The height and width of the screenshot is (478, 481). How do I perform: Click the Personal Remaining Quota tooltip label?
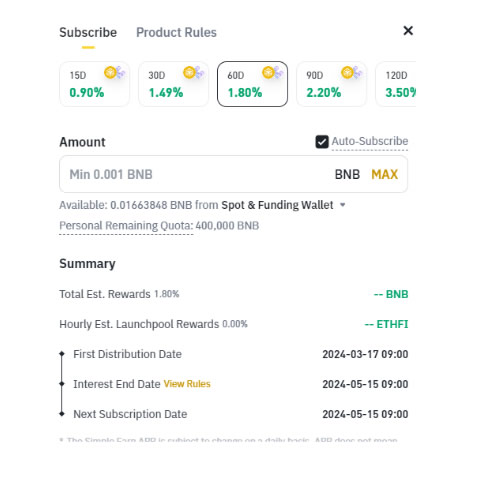point(126,226)
